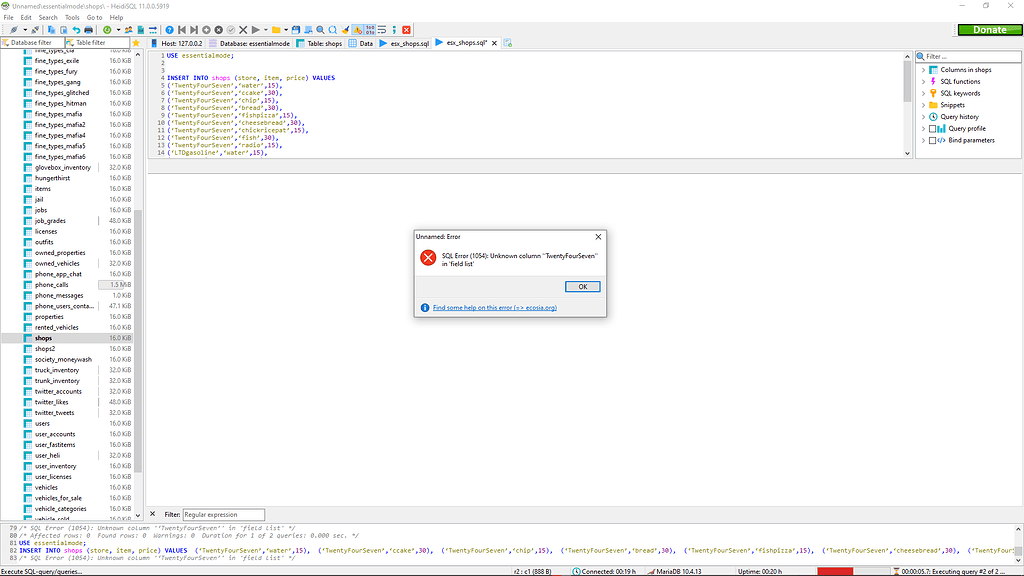Viewport: 1024px width, 576px height.
Task: Expand the Snippets tree node
Action: point(923,104)
